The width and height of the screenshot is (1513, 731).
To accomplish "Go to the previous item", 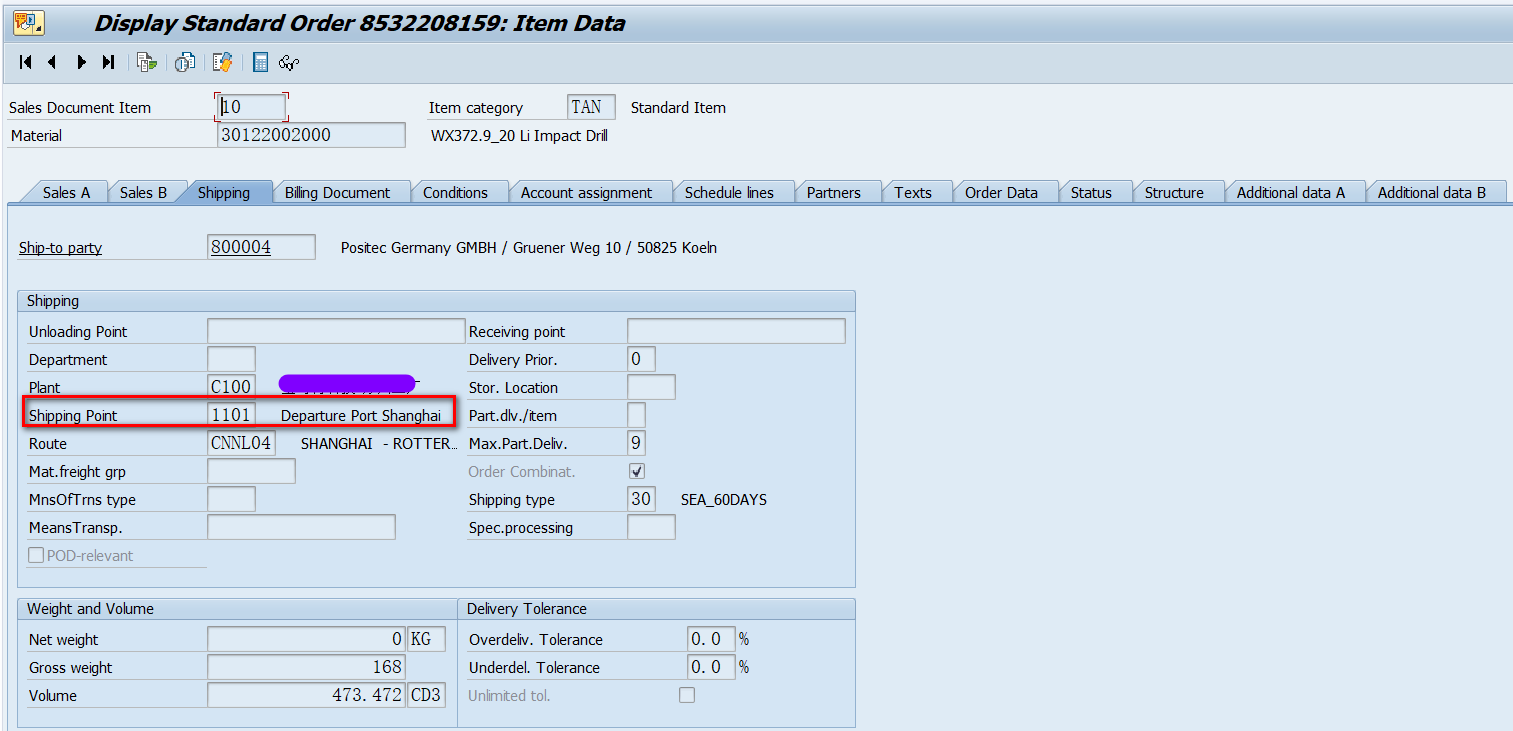I will (x=51, y=62).
